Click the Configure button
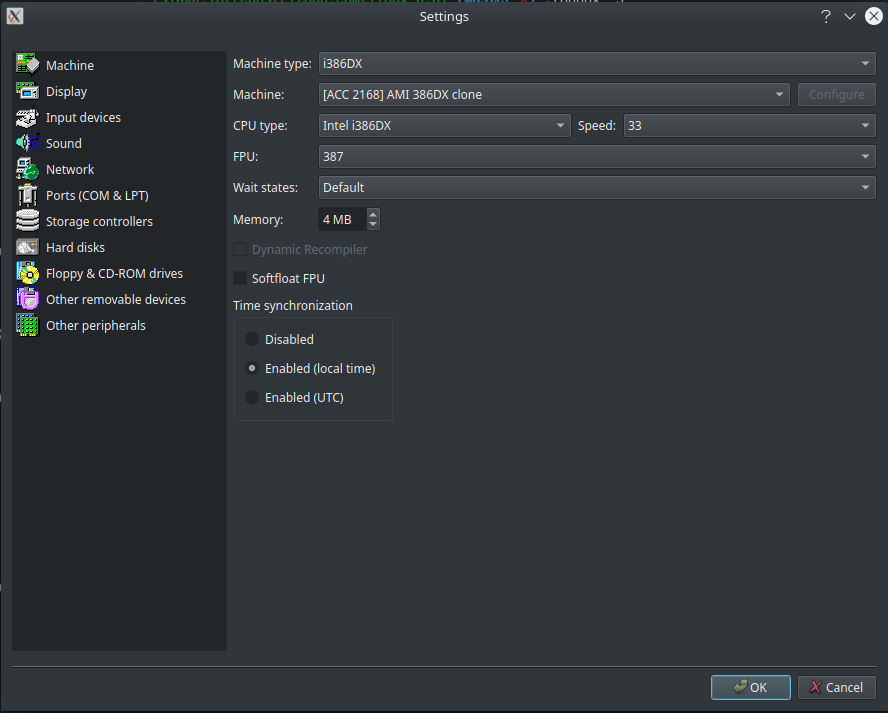The image size is (888, 713). (836, 95)
